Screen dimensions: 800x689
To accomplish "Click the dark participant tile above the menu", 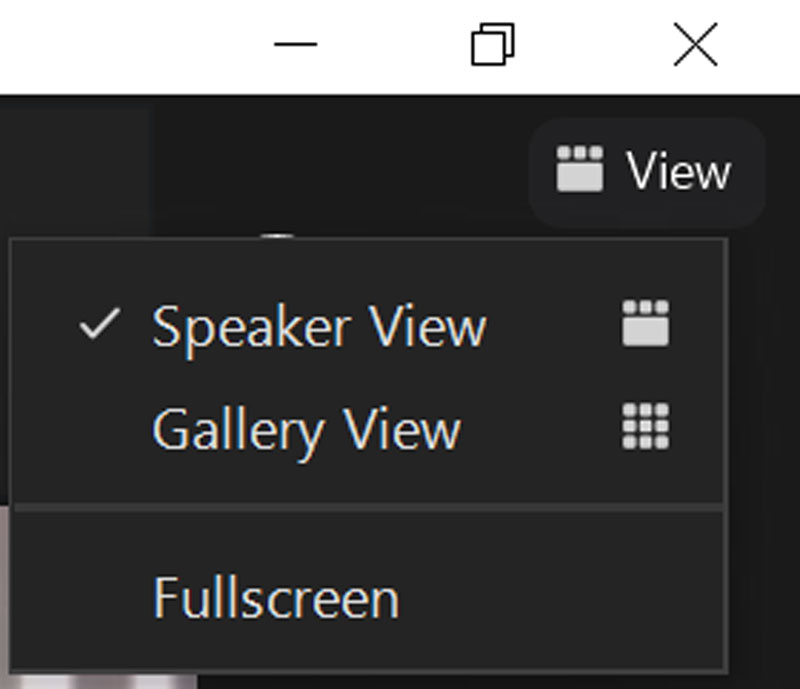I will tap(74, 171).
